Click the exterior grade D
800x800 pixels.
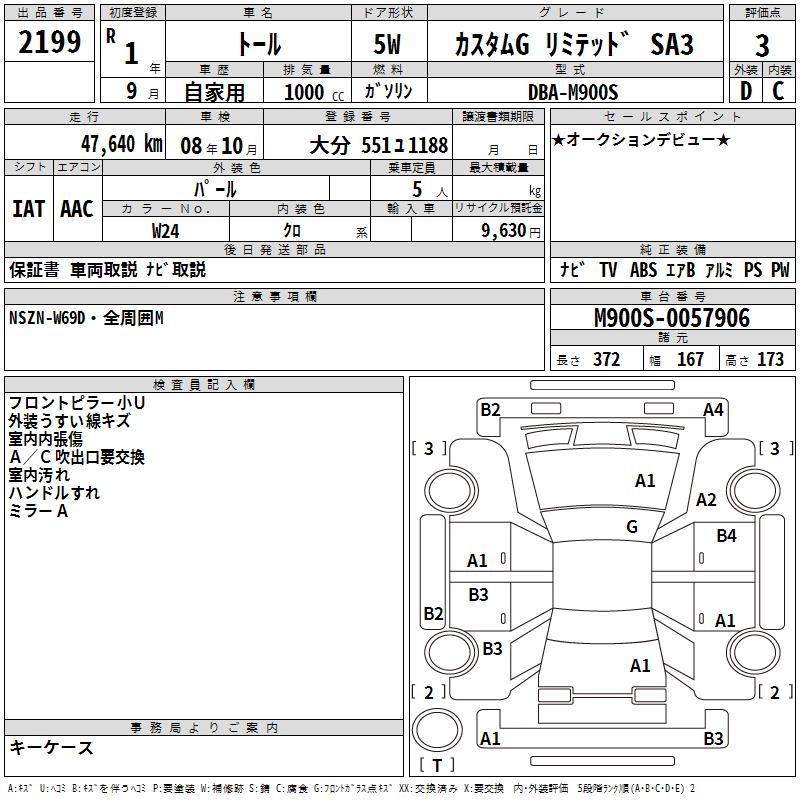[746, 91]
